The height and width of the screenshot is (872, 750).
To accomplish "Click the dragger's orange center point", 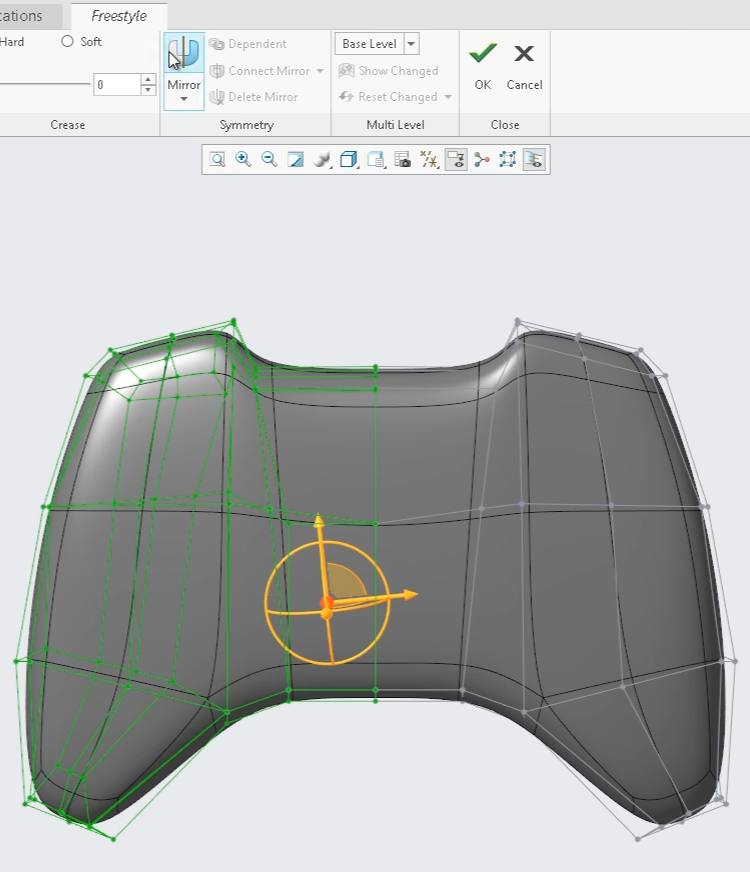I will point(326,602).
